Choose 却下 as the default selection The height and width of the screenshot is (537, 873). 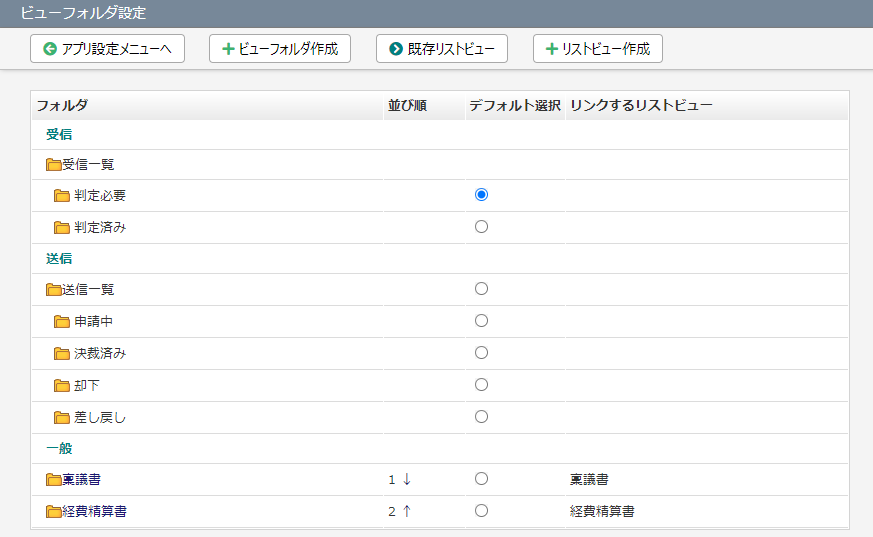[482, 385]
